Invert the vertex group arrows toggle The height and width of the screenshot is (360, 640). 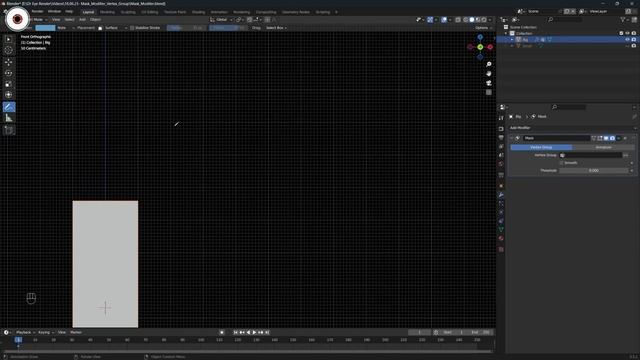point(626,156)
